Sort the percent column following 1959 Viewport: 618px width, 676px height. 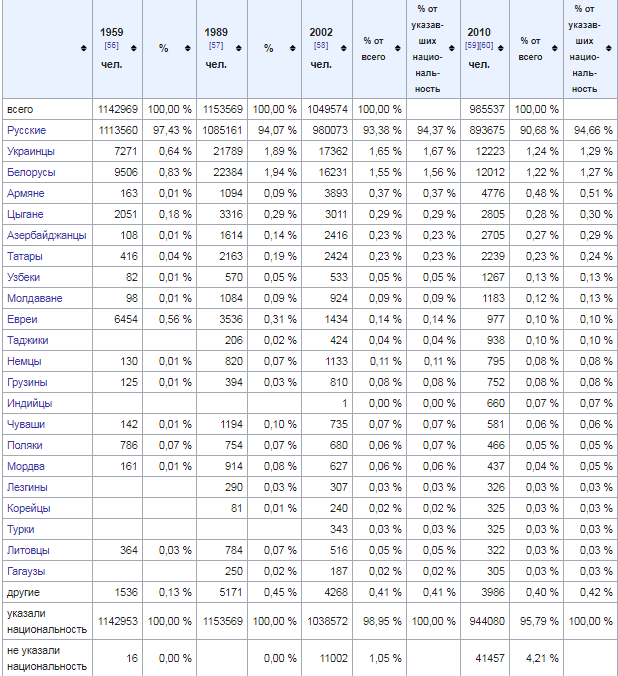[188, 48]
